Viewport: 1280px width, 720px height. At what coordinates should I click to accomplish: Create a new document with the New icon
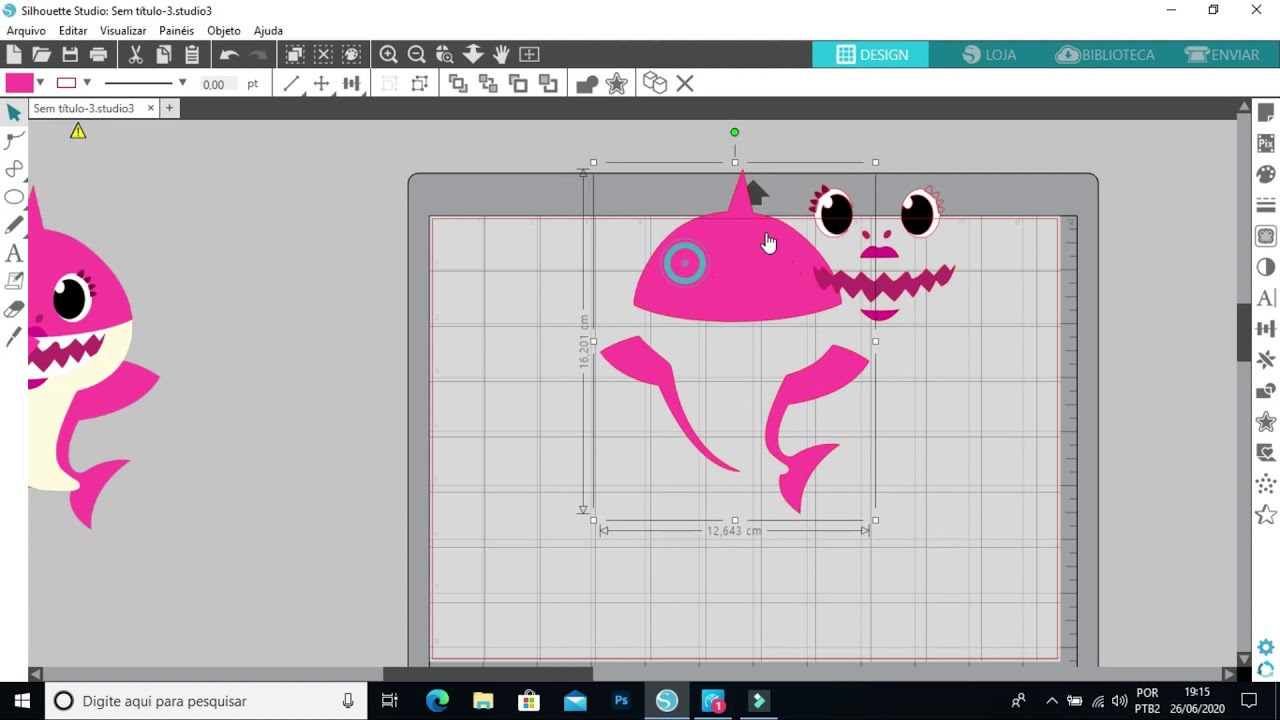point(14,55)
